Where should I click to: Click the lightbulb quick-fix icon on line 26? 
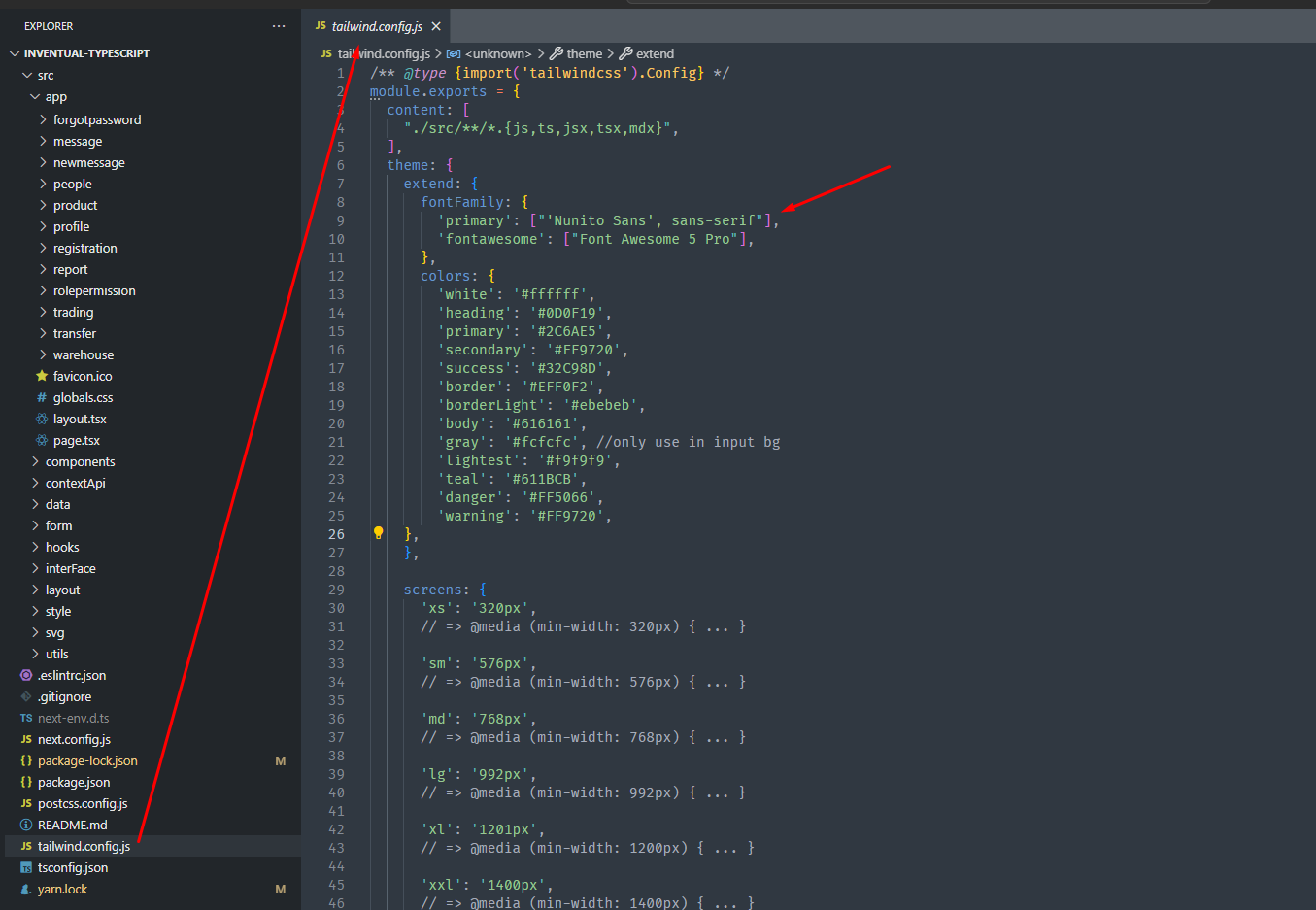[379, 533]
